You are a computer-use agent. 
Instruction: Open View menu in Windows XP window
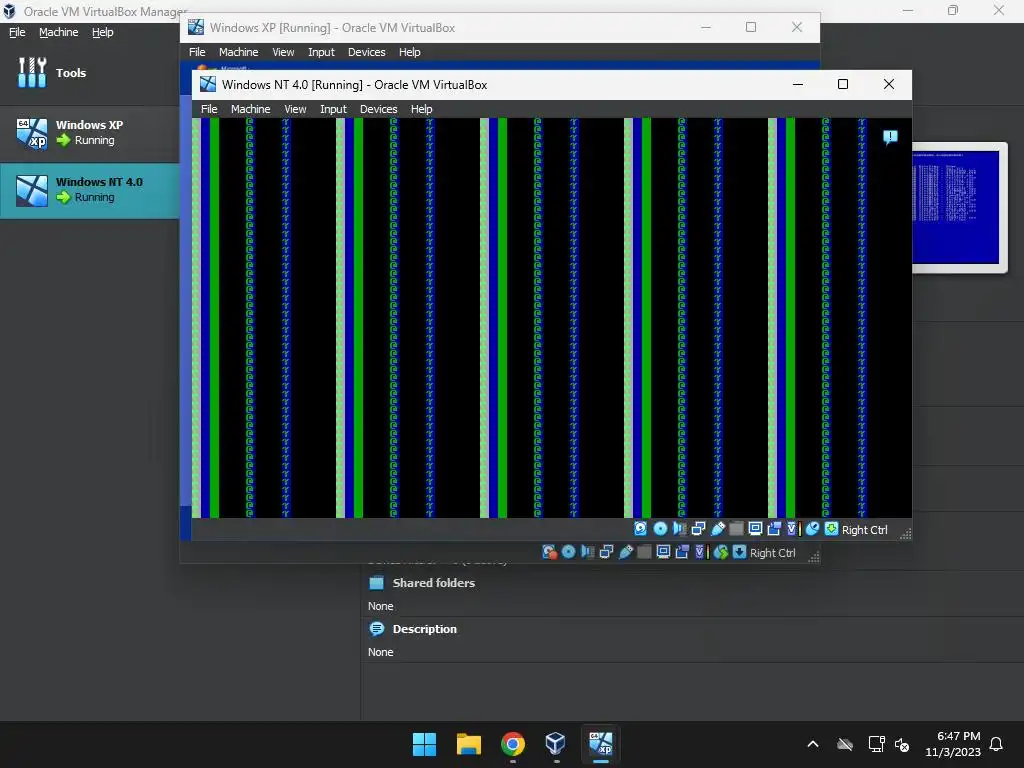283,52
